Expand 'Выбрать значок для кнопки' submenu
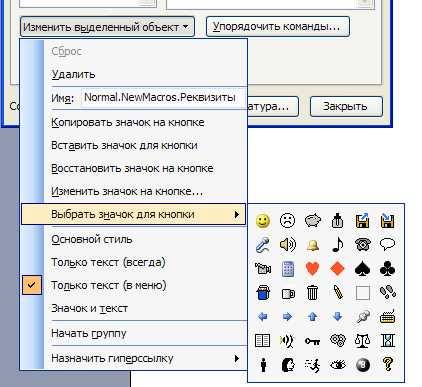The height and width of the screenshot is (387, 422). pos(134,214)
